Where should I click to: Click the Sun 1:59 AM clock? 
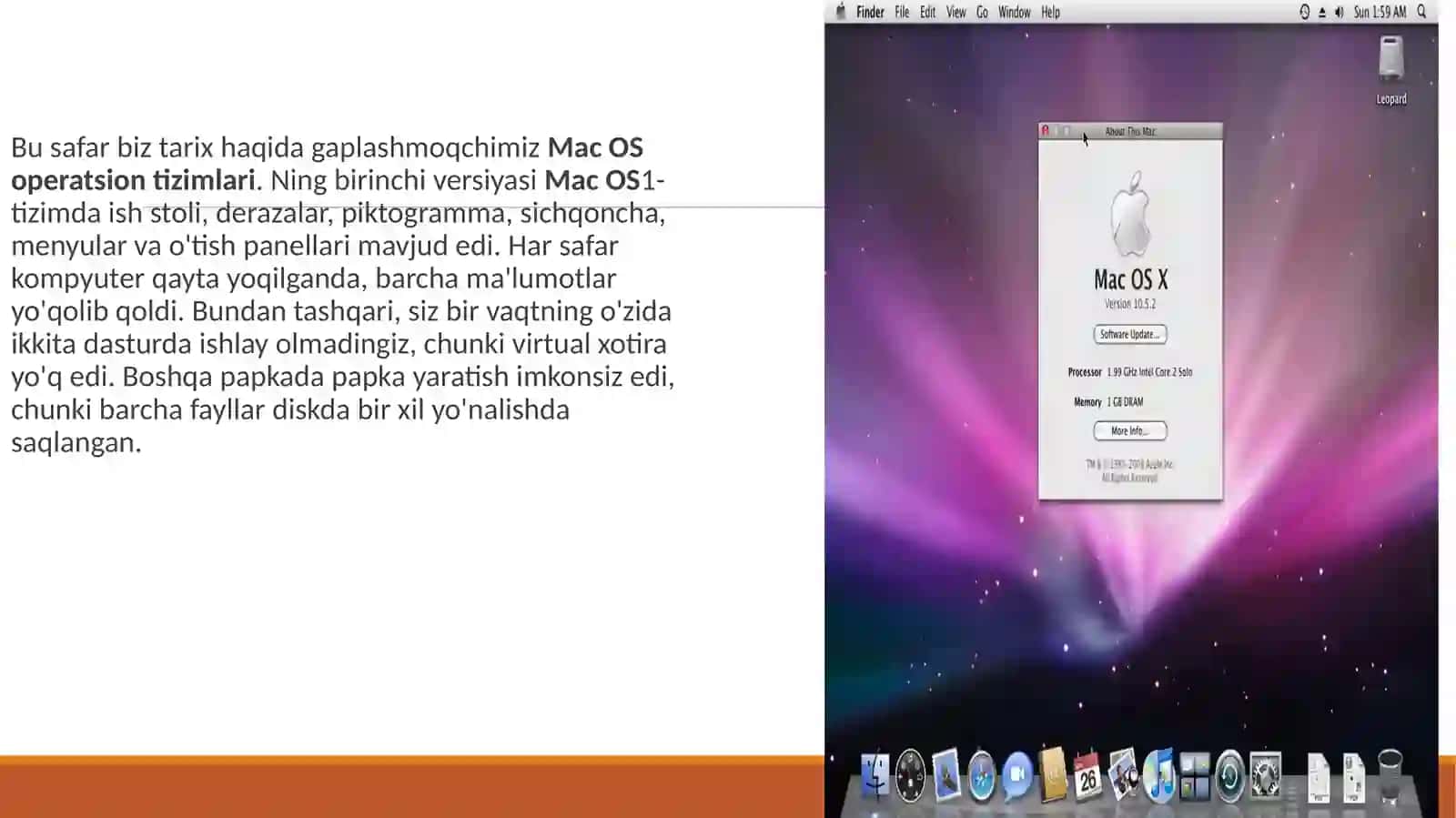(1380, 12)
